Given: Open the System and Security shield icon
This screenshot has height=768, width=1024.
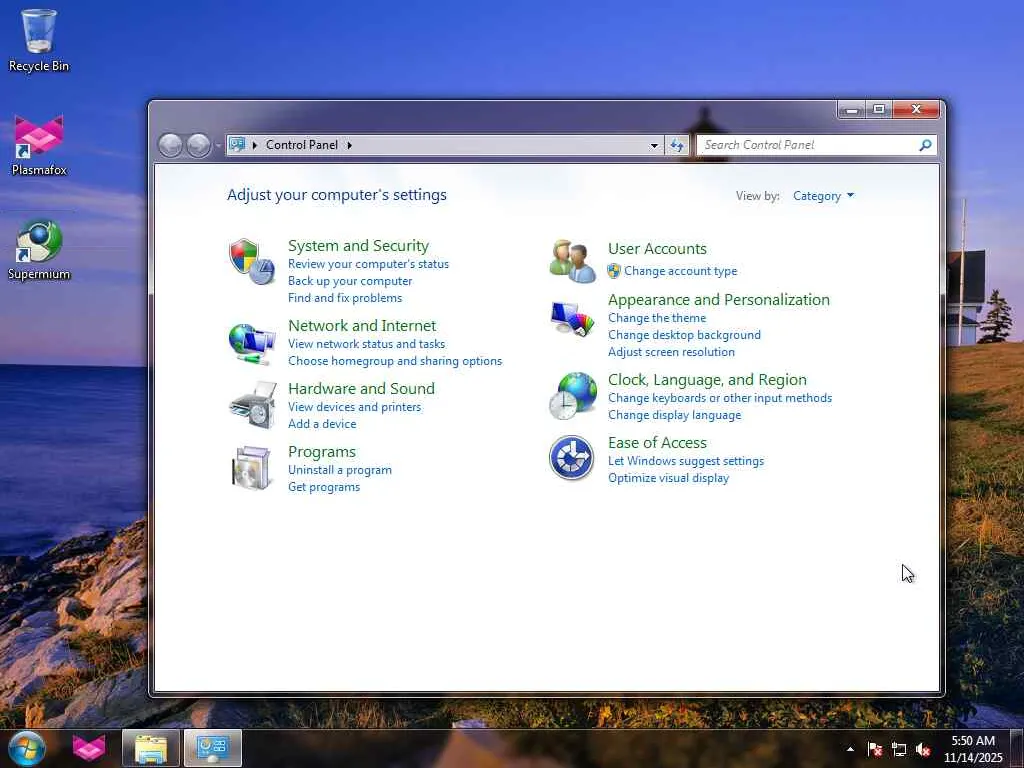Looking at the screenshot, I should [x=251, y=261].
